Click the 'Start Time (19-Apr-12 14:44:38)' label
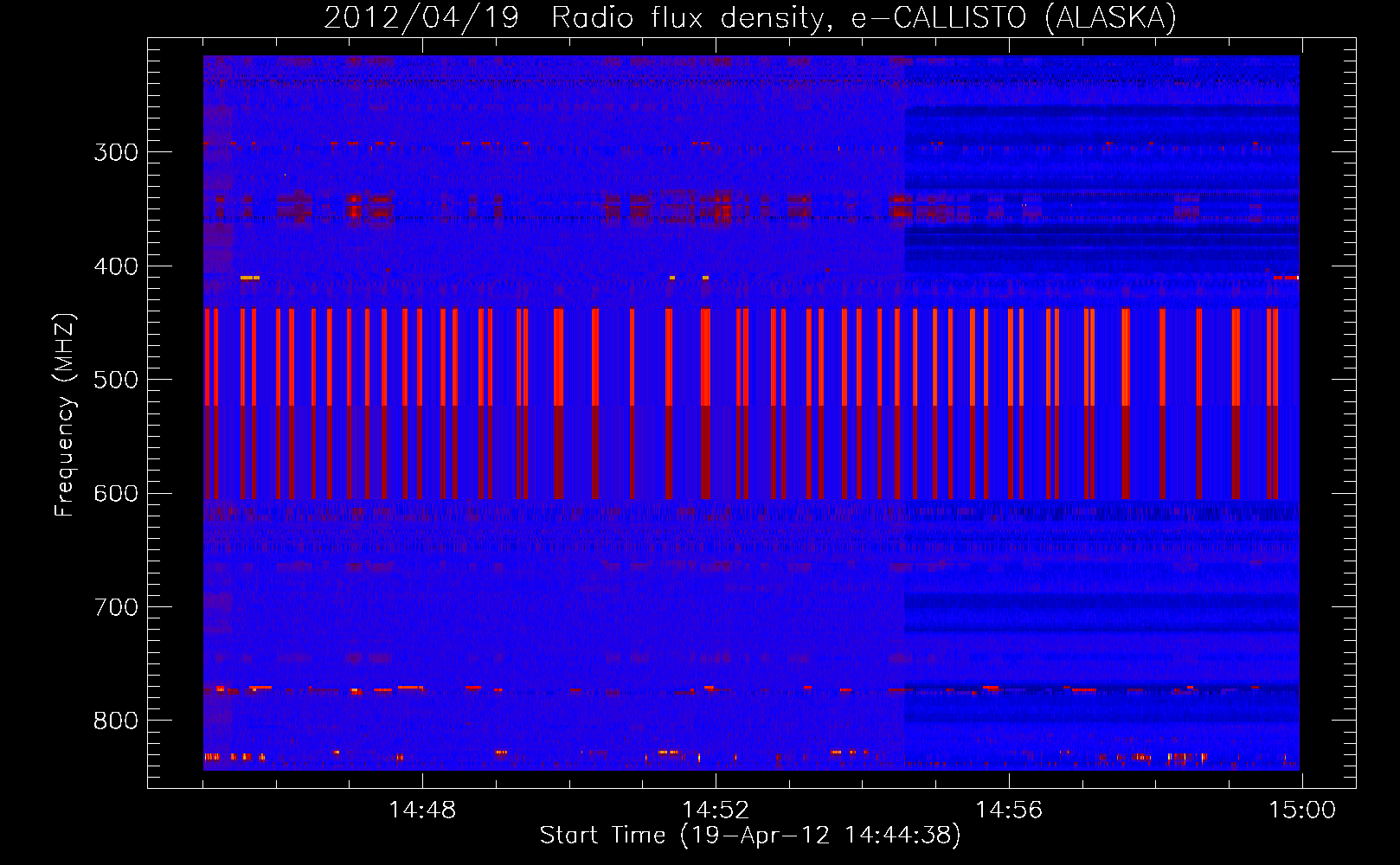The height and width of the screenshot is (865, 1400). click(x=750, y=836)
